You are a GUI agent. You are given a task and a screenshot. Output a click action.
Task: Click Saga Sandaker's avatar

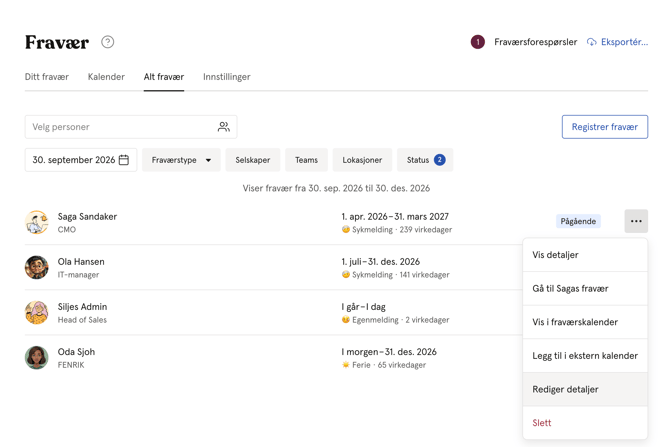pyautogui.click(x=36, y=222)
